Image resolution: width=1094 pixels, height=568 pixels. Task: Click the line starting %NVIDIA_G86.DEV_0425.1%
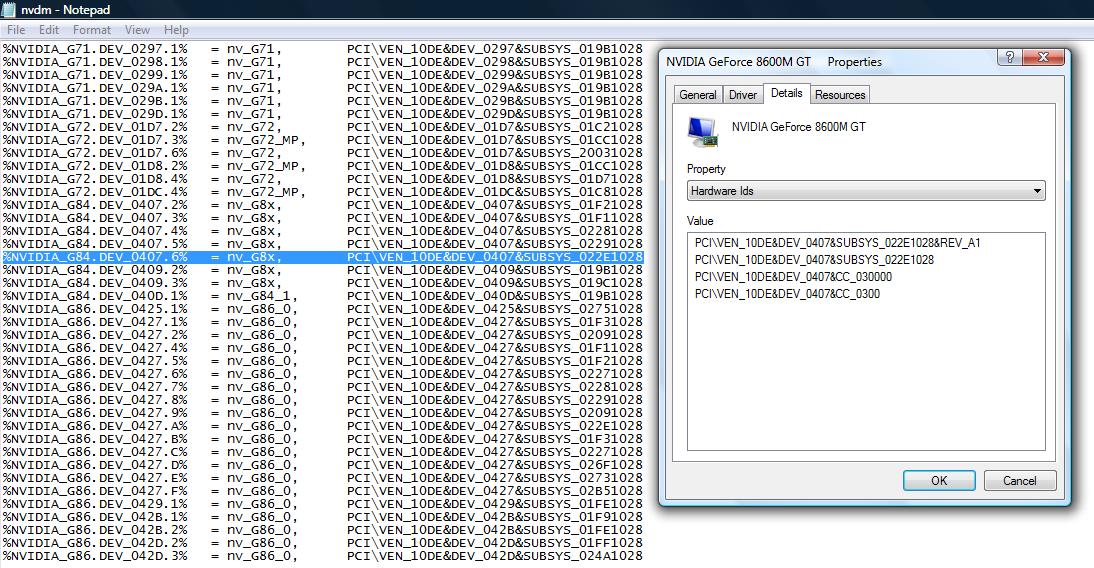pyautogui.click(x=322, y=309)
